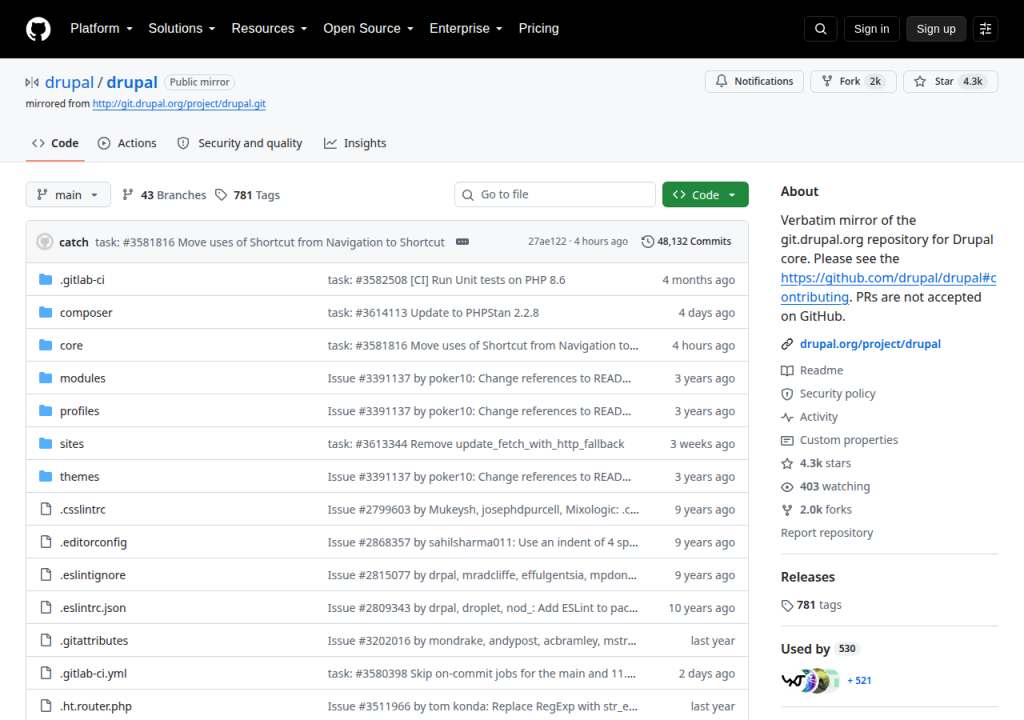This screenshot has height=720, width=1024.
Task: Open the search magnifier icon in the header
Action: [x=820, y=29]
